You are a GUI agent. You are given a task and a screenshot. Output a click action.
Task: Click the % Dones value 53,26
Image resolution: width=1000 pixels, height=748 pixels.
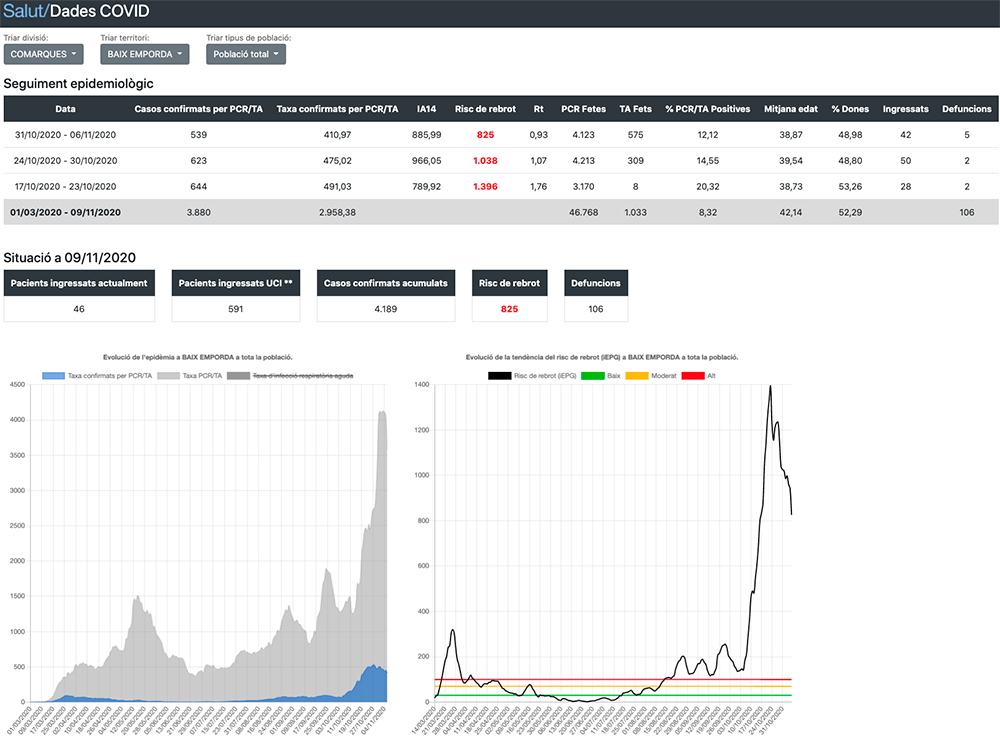click(x=850, y=186)
